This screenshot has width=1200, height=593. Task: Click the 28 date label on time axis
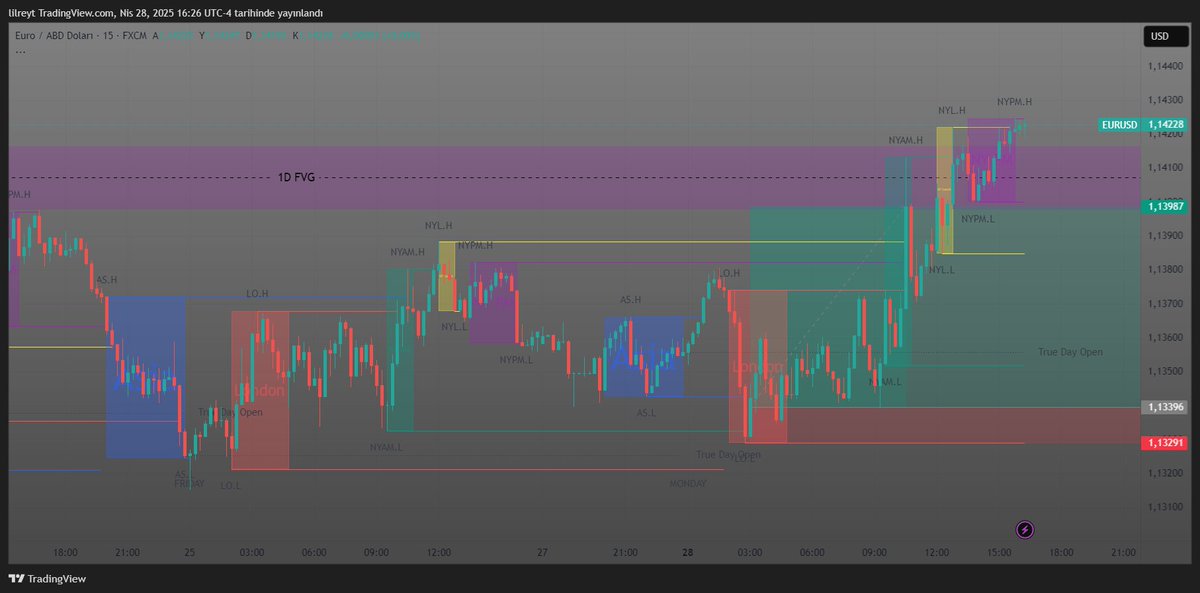click(x=688, y=552)
